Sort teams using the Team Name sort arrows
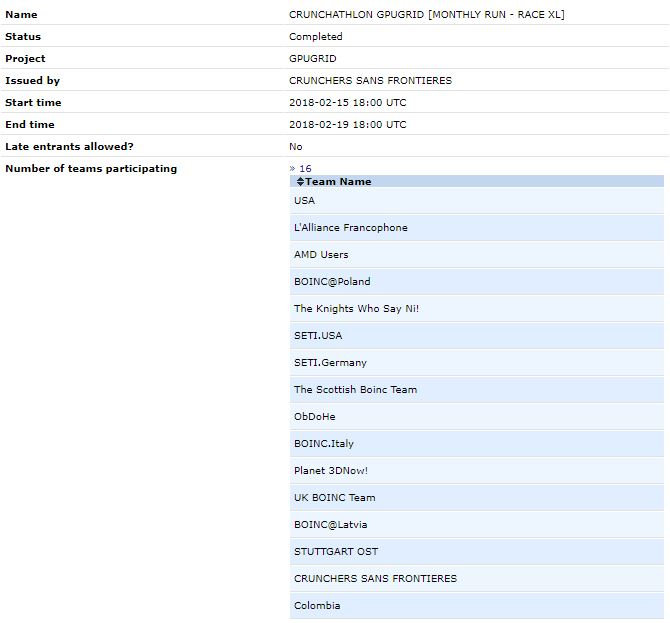The height and width of the screenshot is (623, 670). pyautogui.click(x=300, y=182)
